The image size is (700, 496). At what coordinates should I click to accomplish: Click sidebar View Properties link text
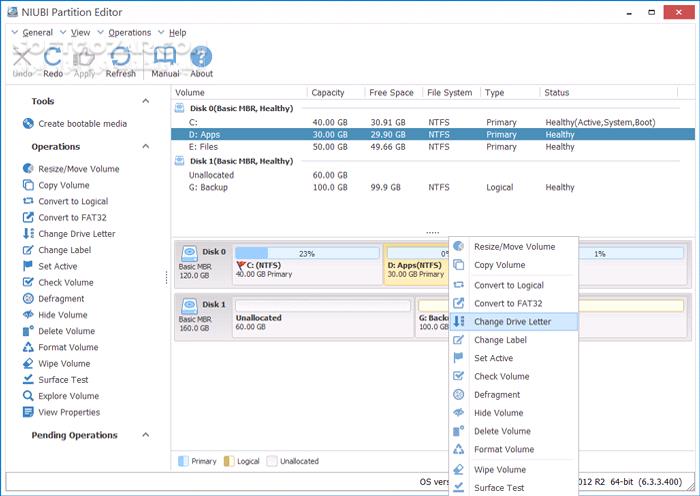[x=69, y=413]
